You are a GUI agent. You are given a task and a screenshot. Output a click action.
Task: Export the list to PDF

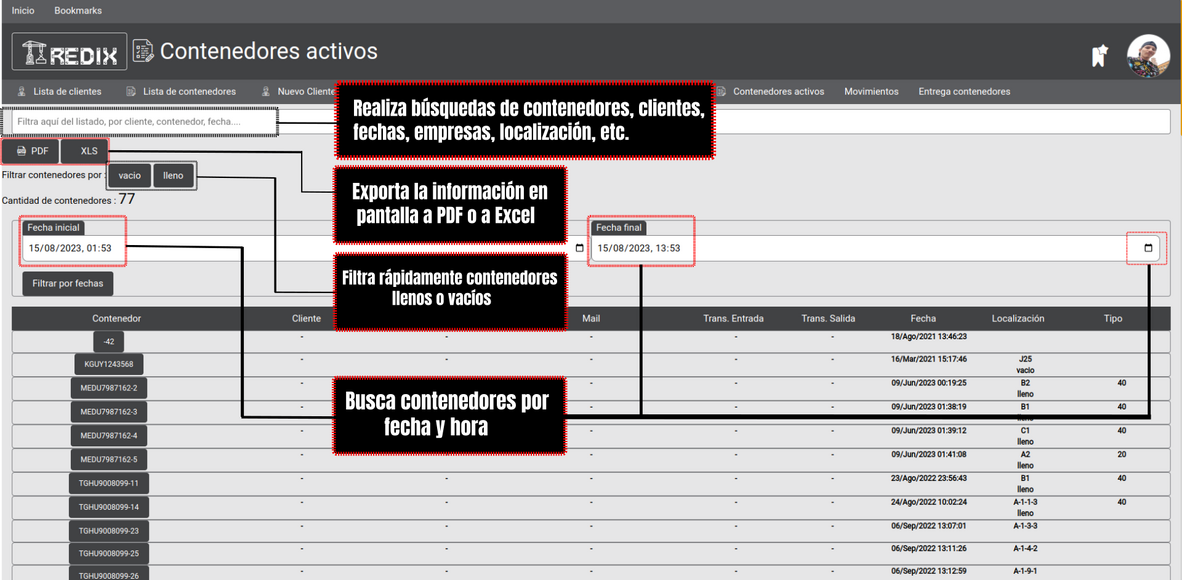click(x=32, y=151)
